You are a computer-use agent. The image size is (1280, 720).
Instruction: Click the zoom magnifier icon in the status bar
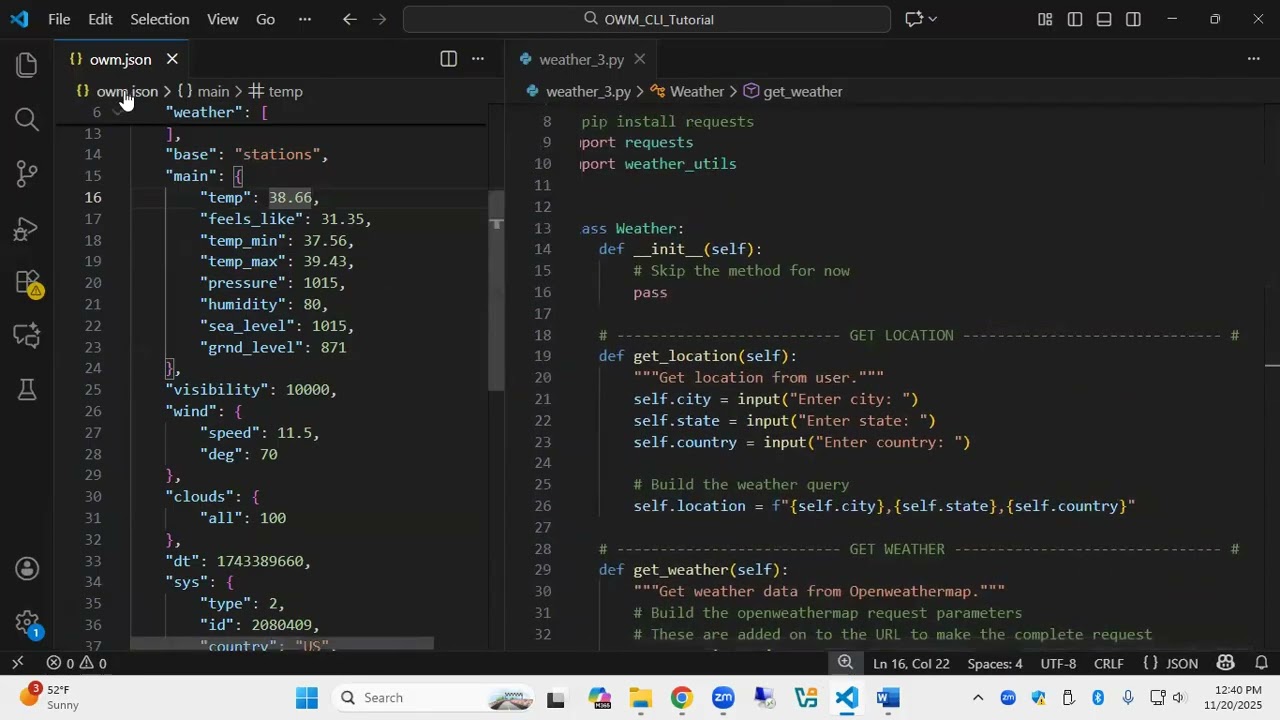[x=846, y=663]
